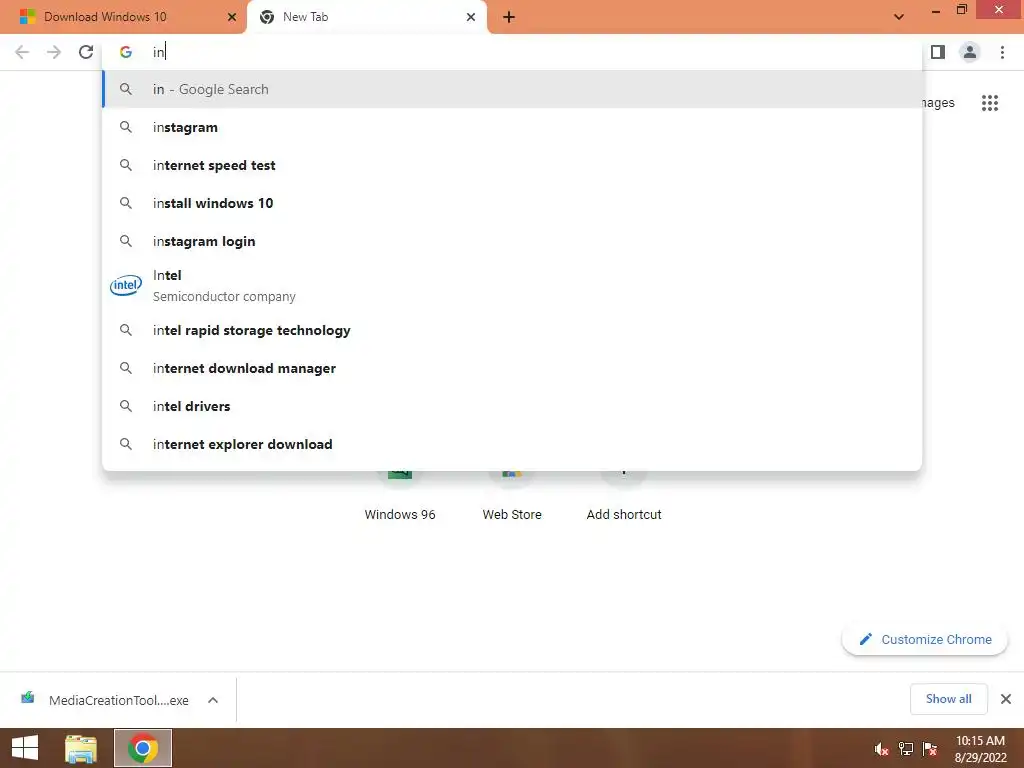Image resolution: width=1024 pixels, height=768 pixels.
Task: Click the Intel logo in suggestions
Action: click(125, 285)
